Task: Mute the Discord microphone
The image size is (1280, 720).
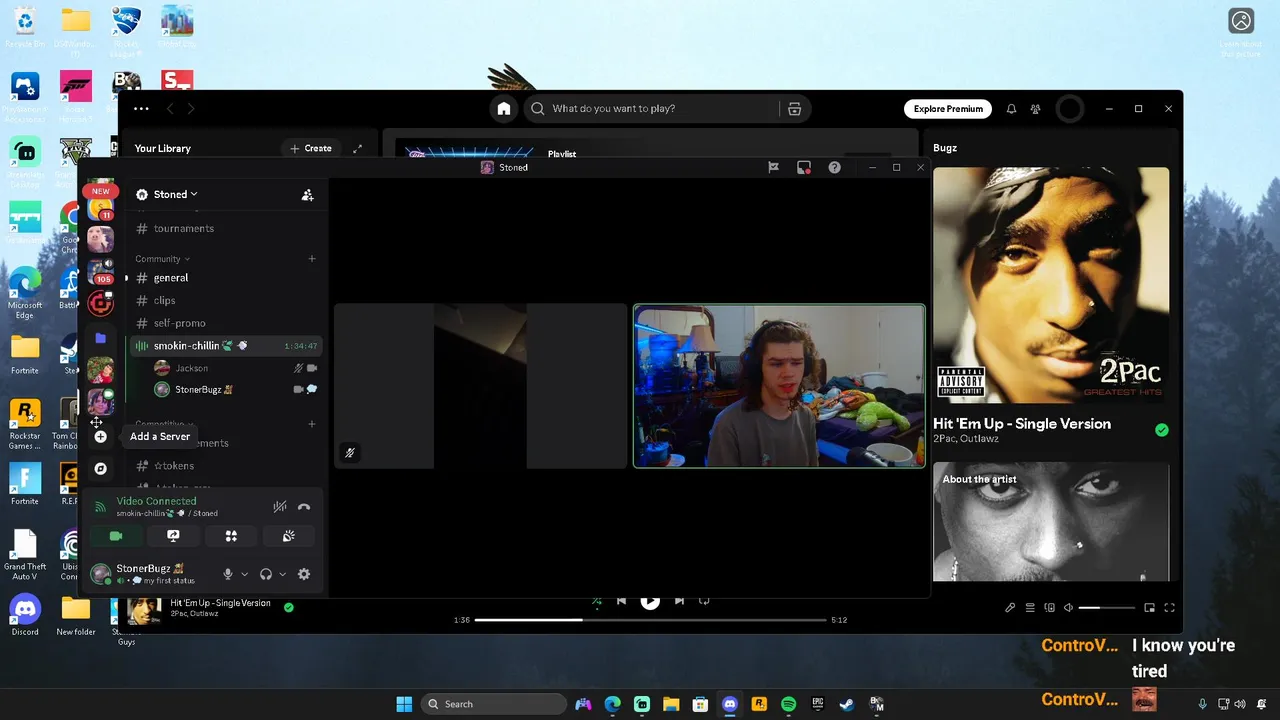Action: [228, 574]
